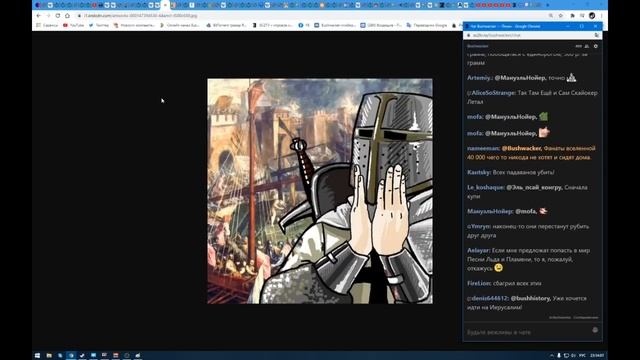
Task: Open the microphone icon in the system tray
Action: point(559,356)
